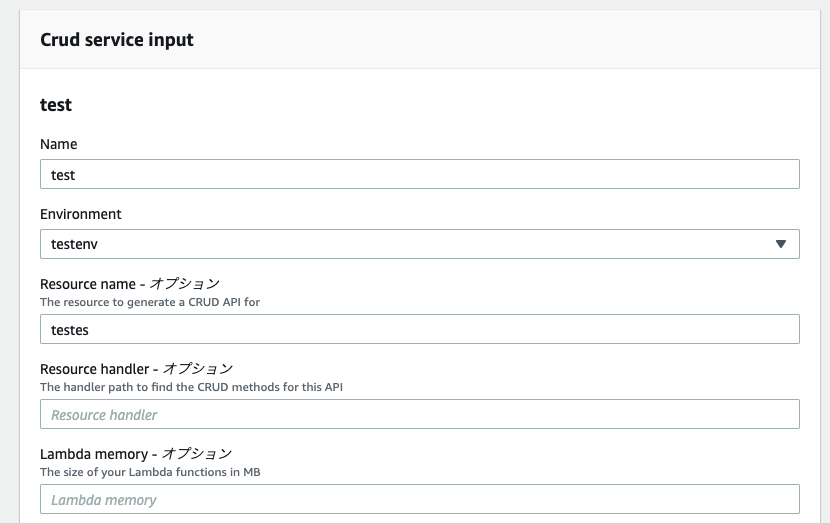Click the CRUD API resource description text
The width and height of the screenshot is (830, 523).
(150, 301)
